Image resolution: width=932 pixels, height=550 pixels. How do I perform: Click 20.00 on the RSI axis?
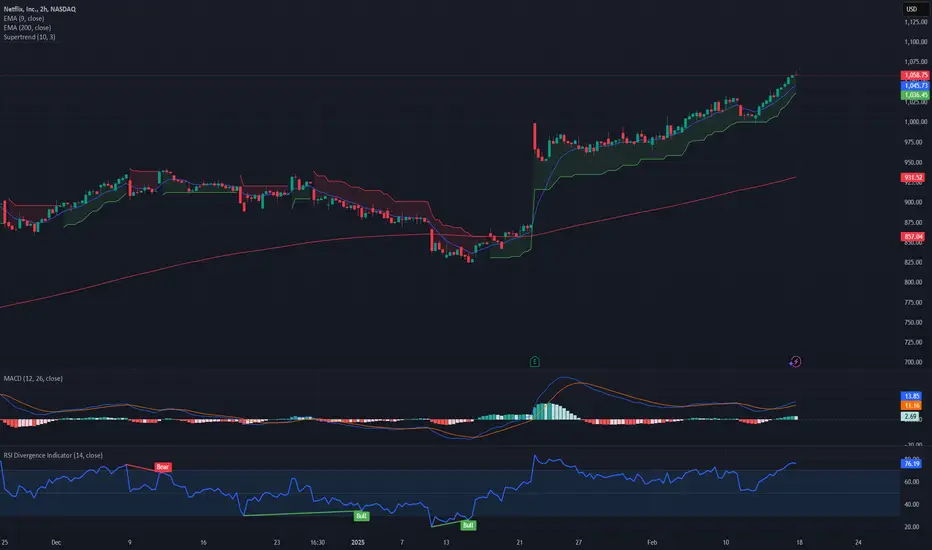[912, 527]
